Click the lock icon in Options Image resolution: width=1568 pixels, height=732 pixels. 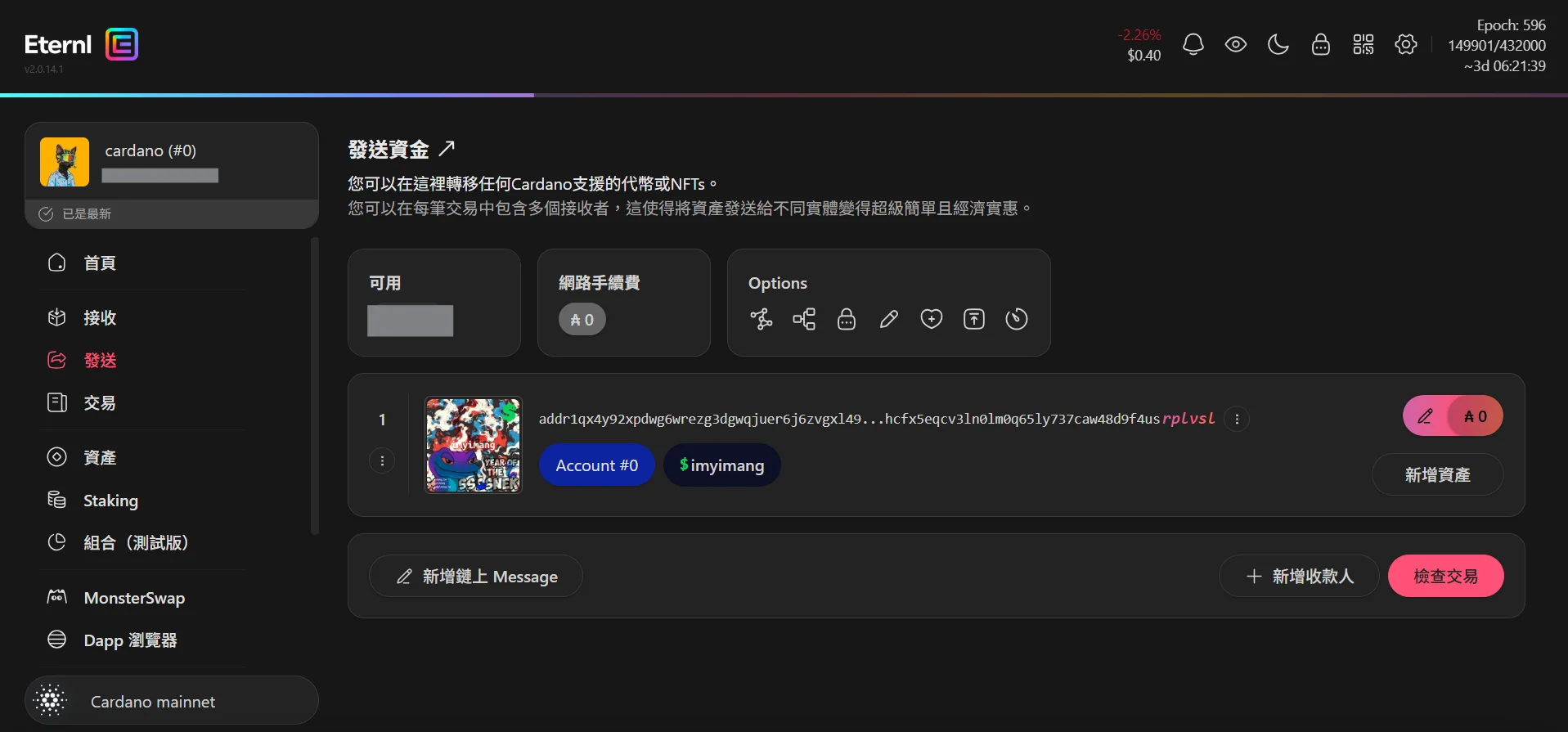click(847, 319)
